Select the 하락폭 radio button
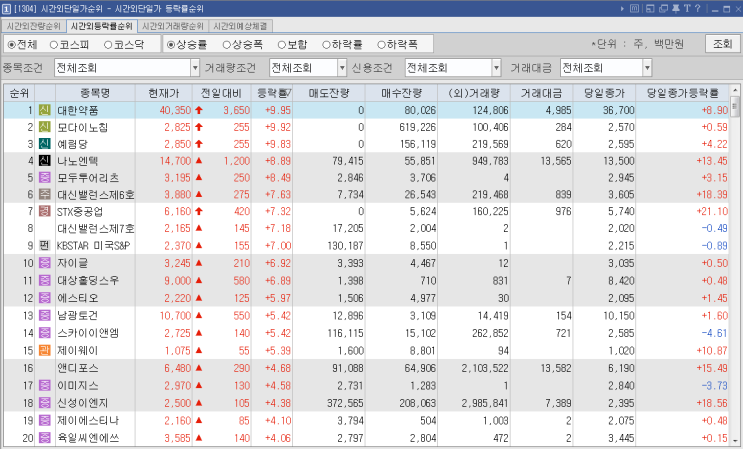 (381, 45)
